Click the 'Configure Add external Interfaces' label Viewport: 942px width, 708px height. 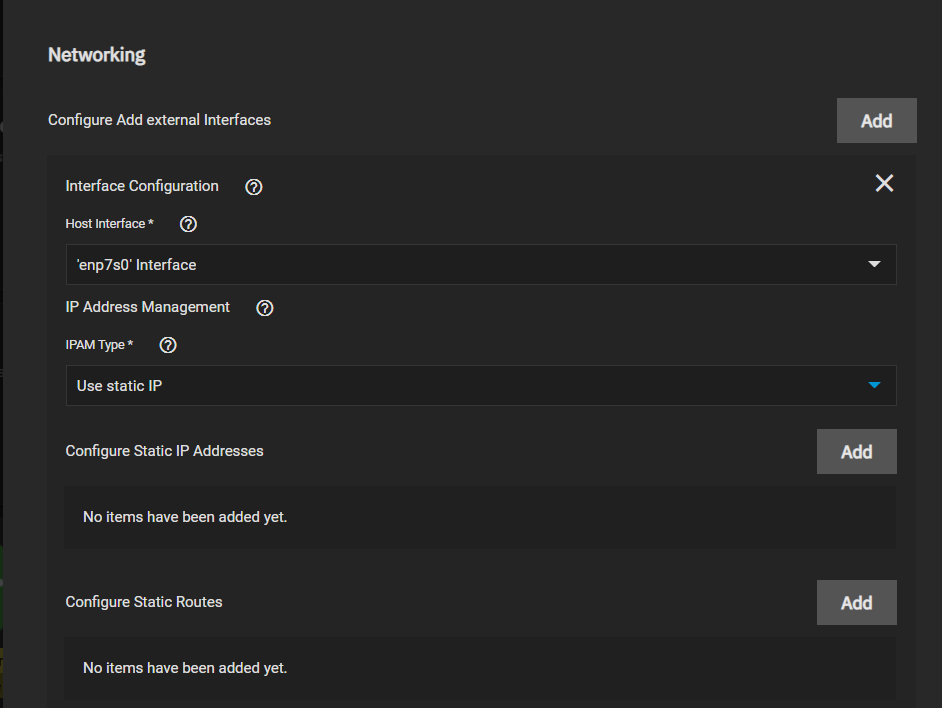(x=159, y=120)
